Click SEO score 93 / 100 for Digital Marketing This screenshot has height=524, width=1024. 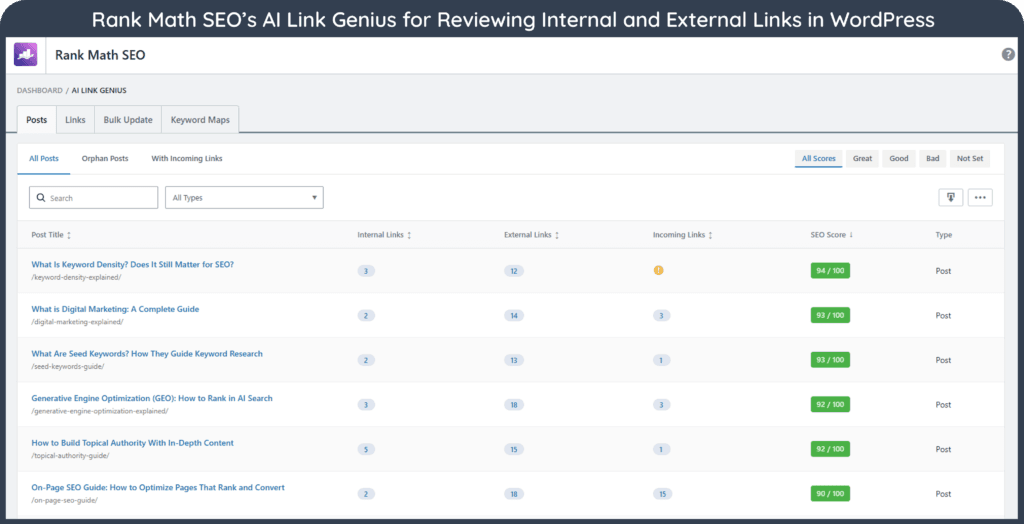[830, 316]
